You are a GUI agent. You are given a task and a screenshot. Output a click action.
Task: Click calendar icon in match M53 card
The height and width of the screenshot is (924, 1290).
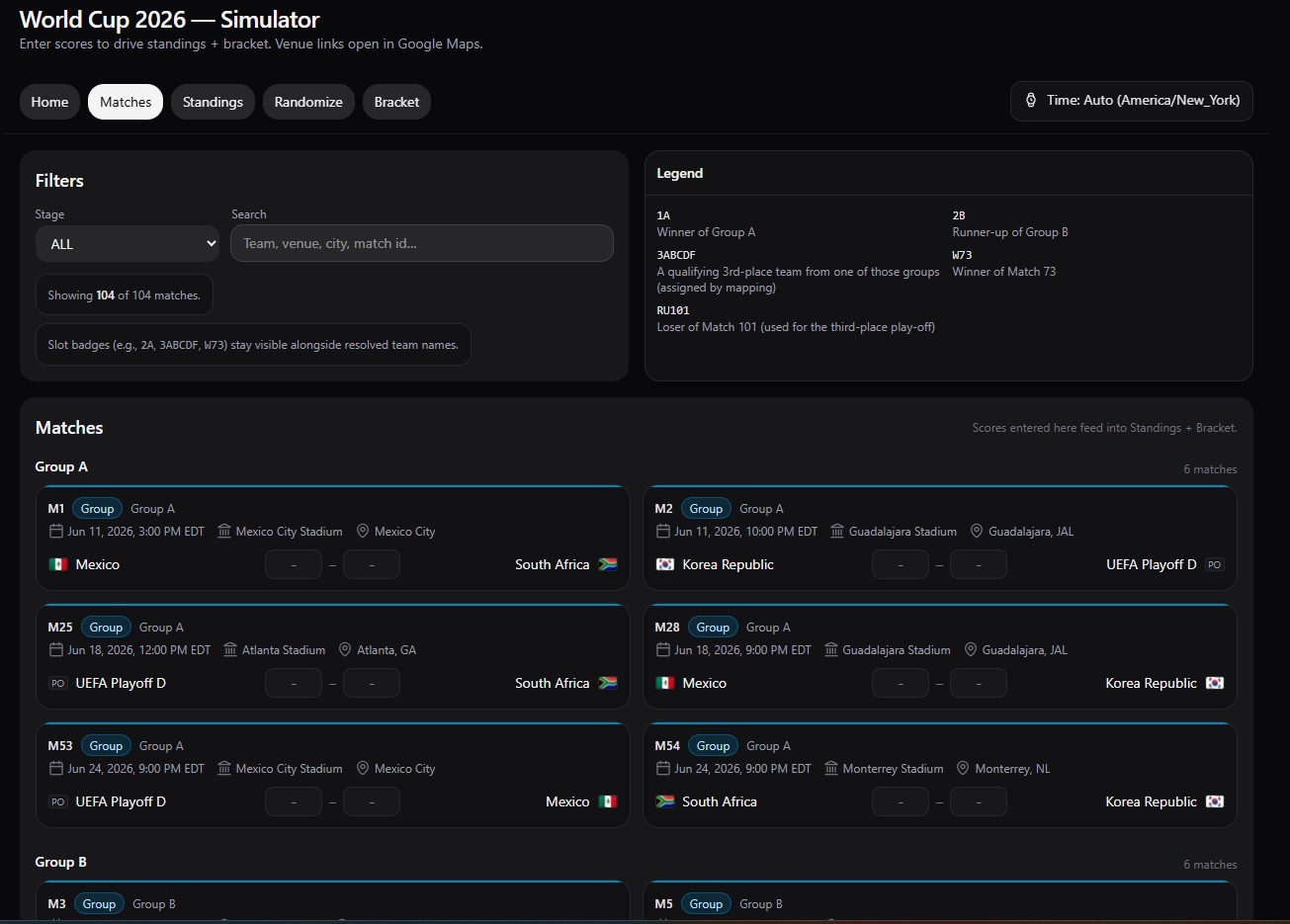(55, 769)
